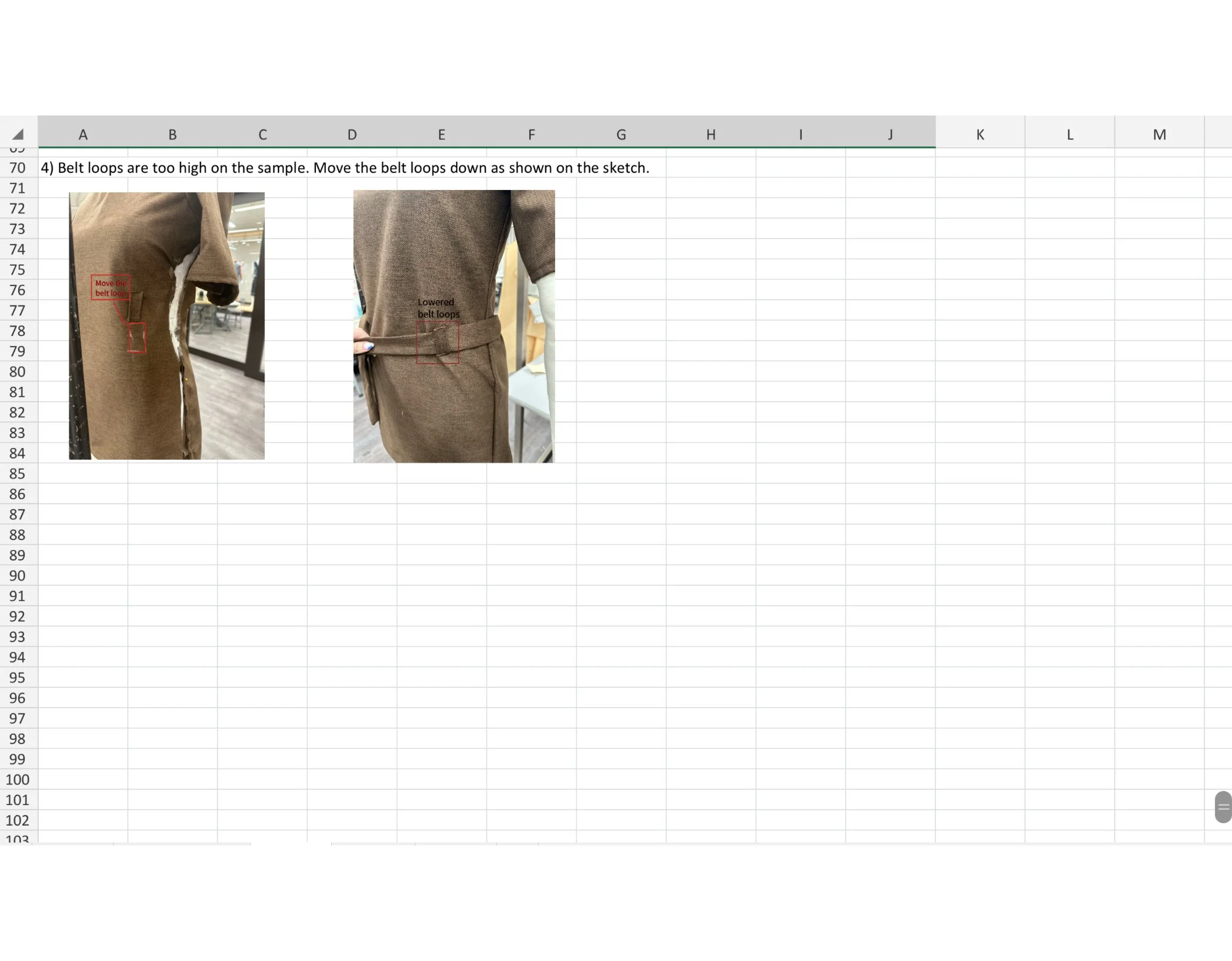This screenshot has height=961, width=1232.
Task: Grab the vertical scrollbar thumb
Action: tap(1223, 806)
